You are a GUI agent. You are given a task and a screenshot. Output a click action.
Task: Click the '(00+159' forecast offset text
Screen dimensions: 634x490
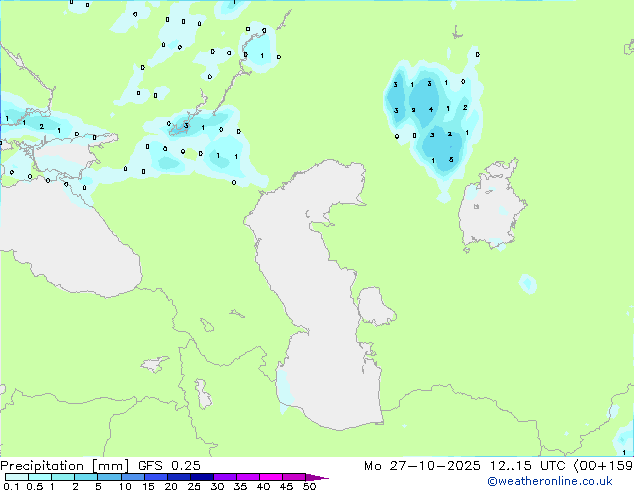[603, 466]
